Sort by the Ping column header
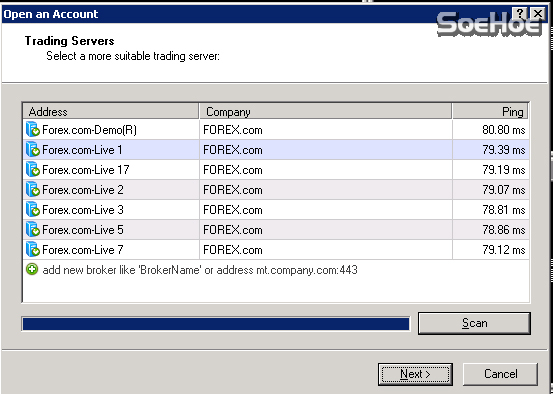Viewport: 553px width, 394px height. [491, 111]
